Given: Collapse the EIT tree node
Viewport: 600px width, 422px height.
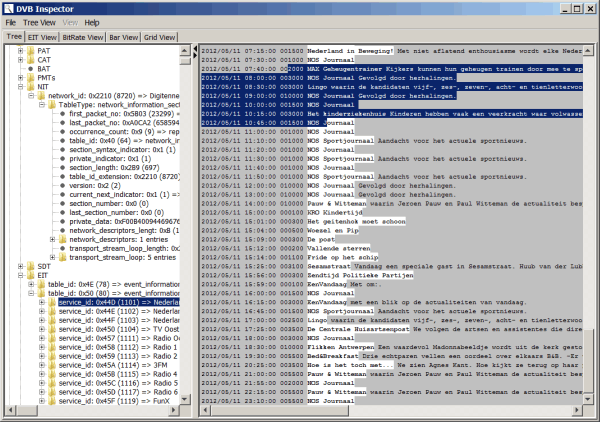Looking at the screenshot, I should click(x=20, y=275).
